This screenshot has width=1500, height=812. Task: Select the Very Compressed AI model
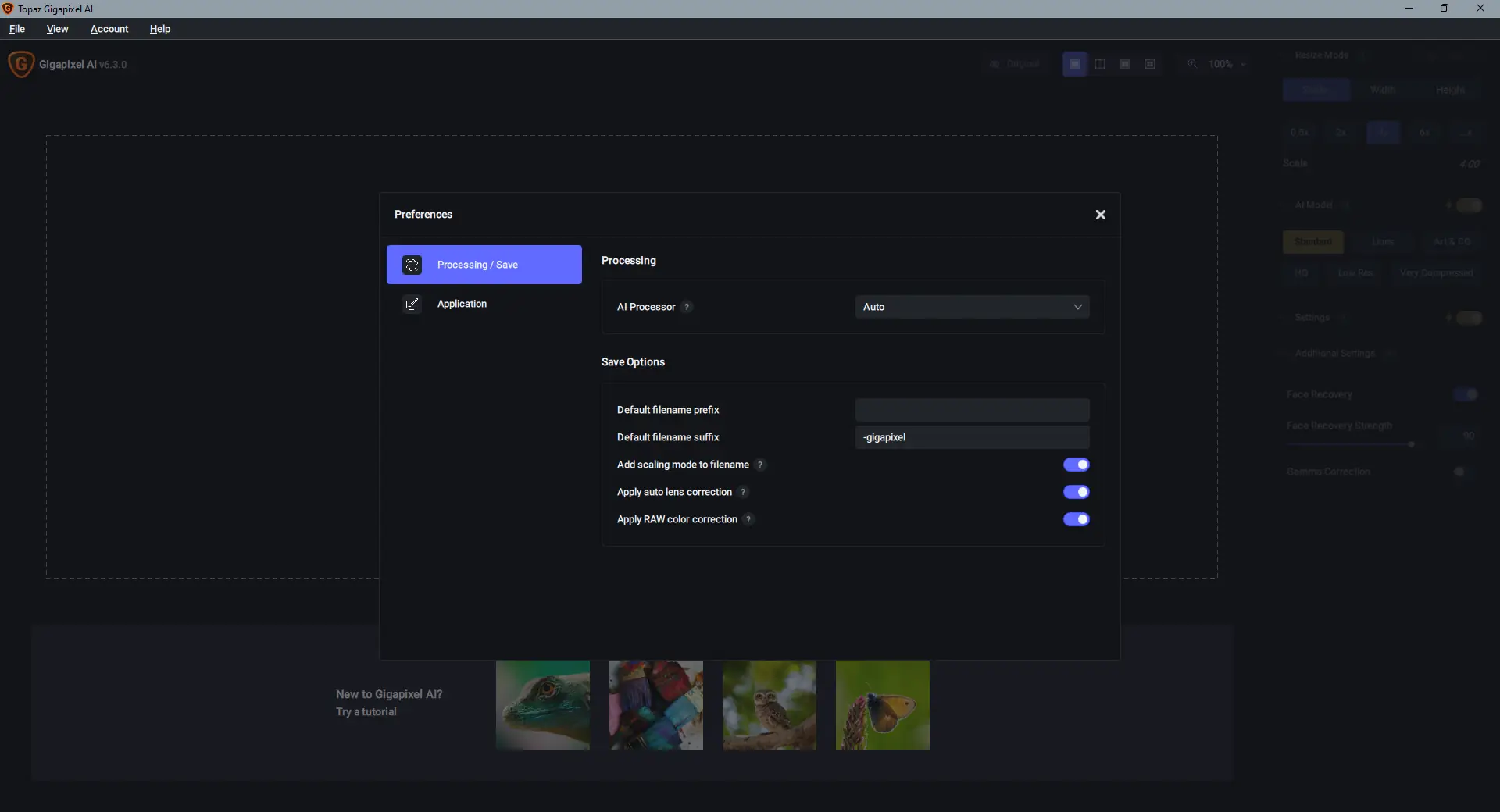pyautogui.click(x=1437, y=273)
